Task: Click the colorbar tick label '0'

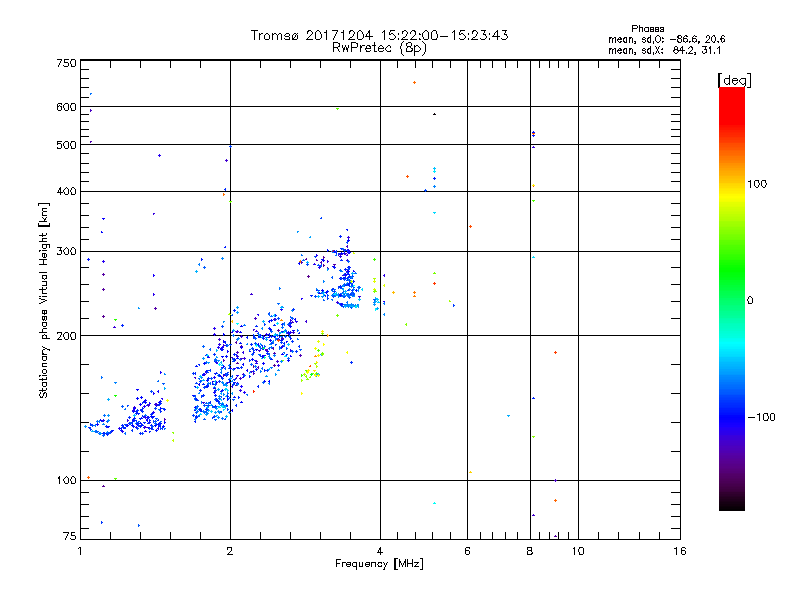Action: 750,301
